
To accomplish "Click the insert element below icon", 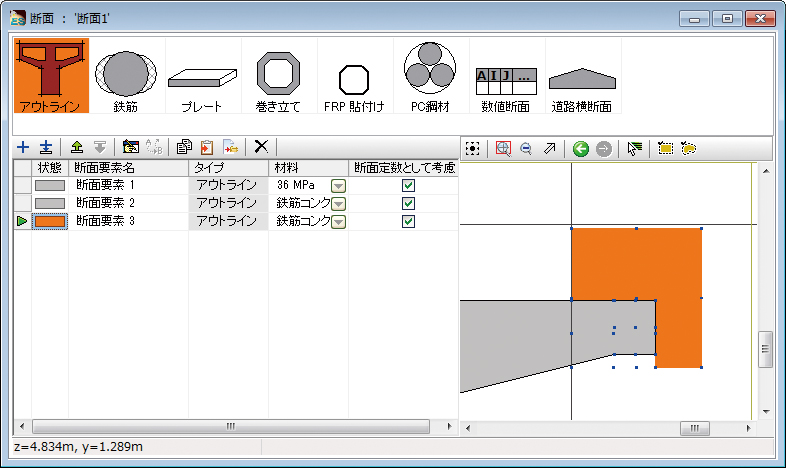I will (x=46, y=147).
